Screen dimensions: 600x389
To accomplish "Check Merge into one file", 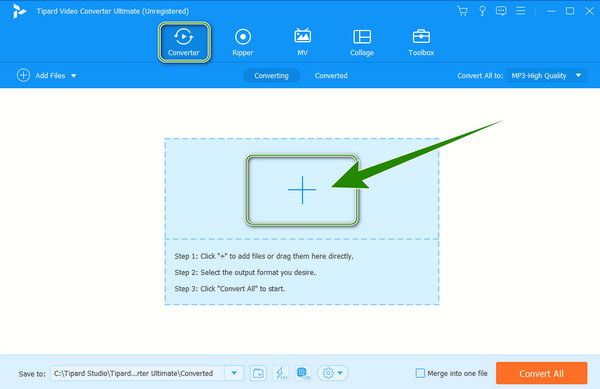I will click(420, 373).
